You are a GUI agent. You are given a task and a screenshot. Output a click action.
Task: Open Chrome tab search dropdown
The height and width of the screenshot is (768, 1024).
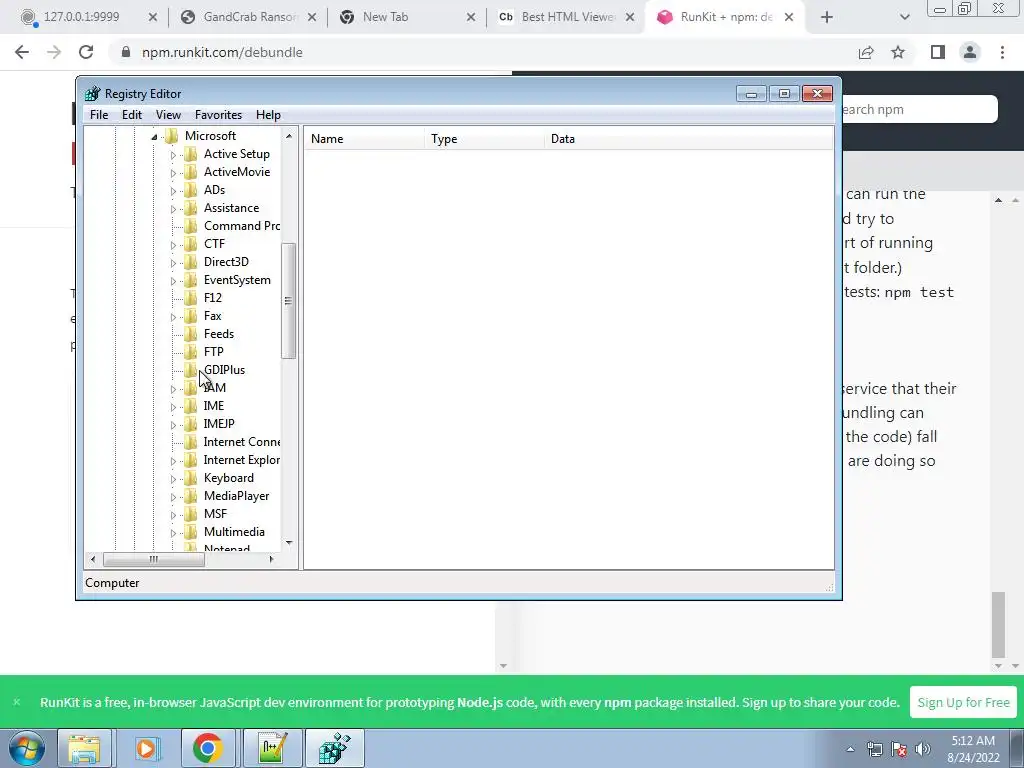(904, 18)
